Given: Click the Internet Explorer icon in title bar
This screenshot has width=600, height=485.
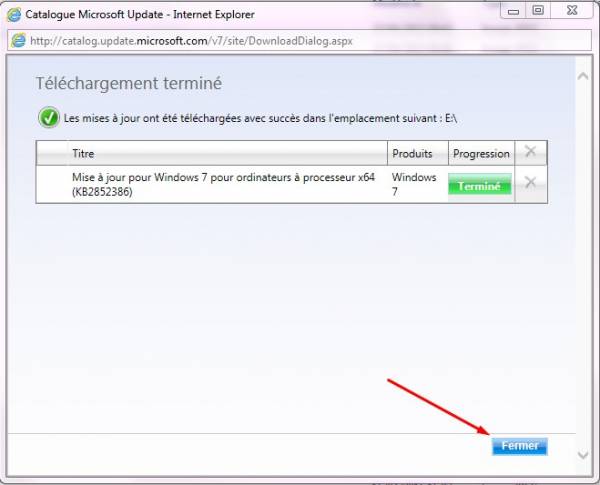Looking at the screenshot, I should coord(16,15).
